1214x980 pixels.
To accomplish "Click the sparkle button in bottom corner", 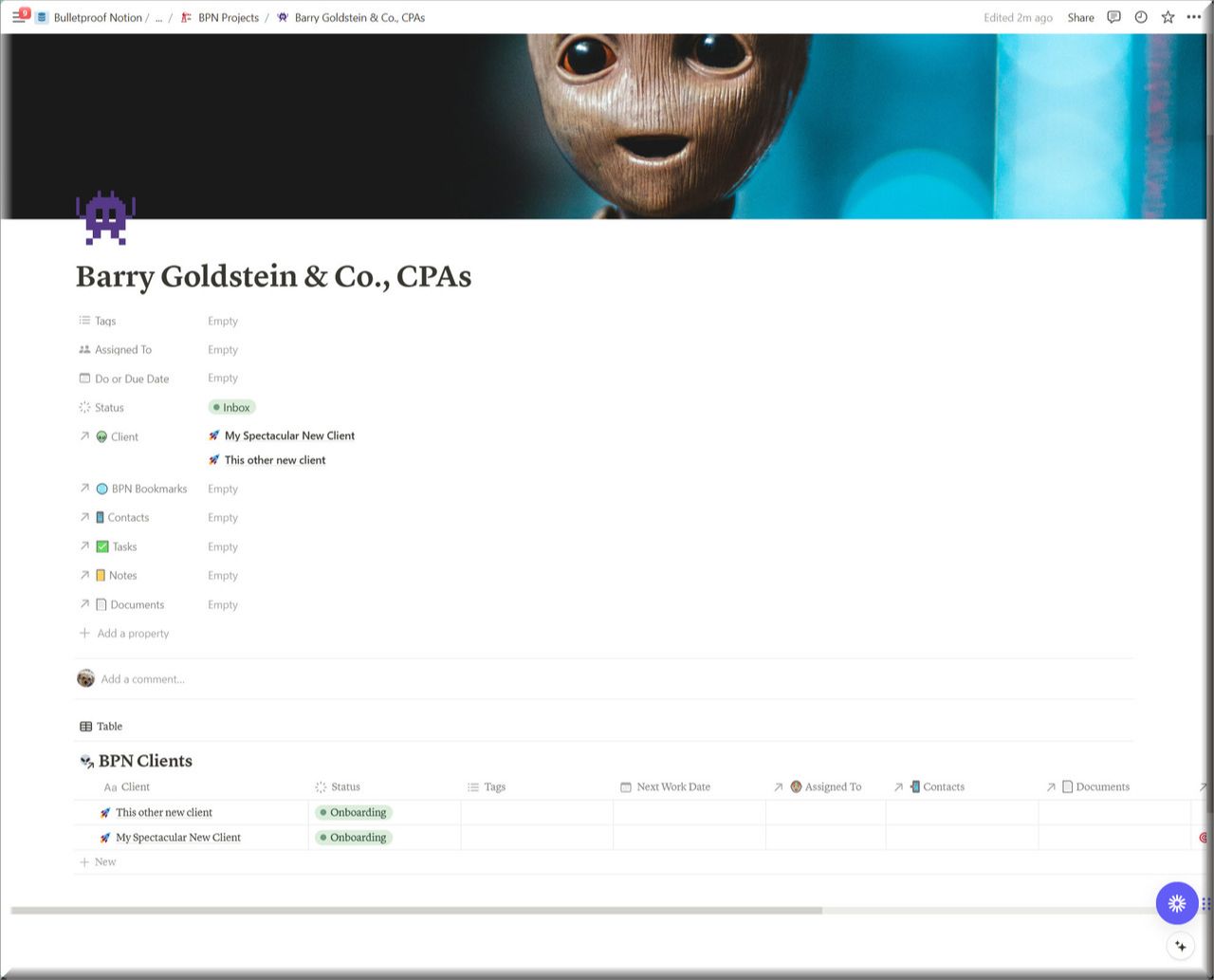I will (1181, 946).
